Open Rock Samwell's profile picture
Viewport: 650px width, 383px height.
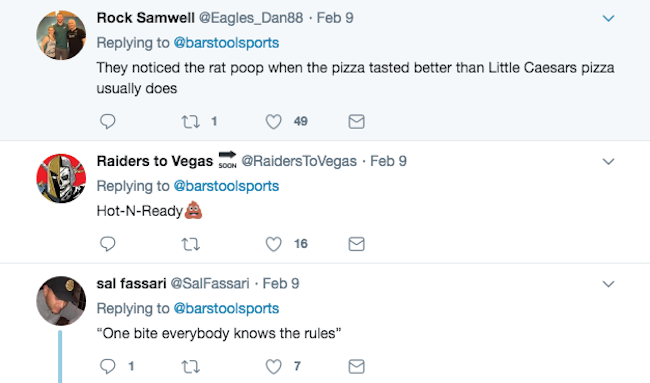click(61, 35)
